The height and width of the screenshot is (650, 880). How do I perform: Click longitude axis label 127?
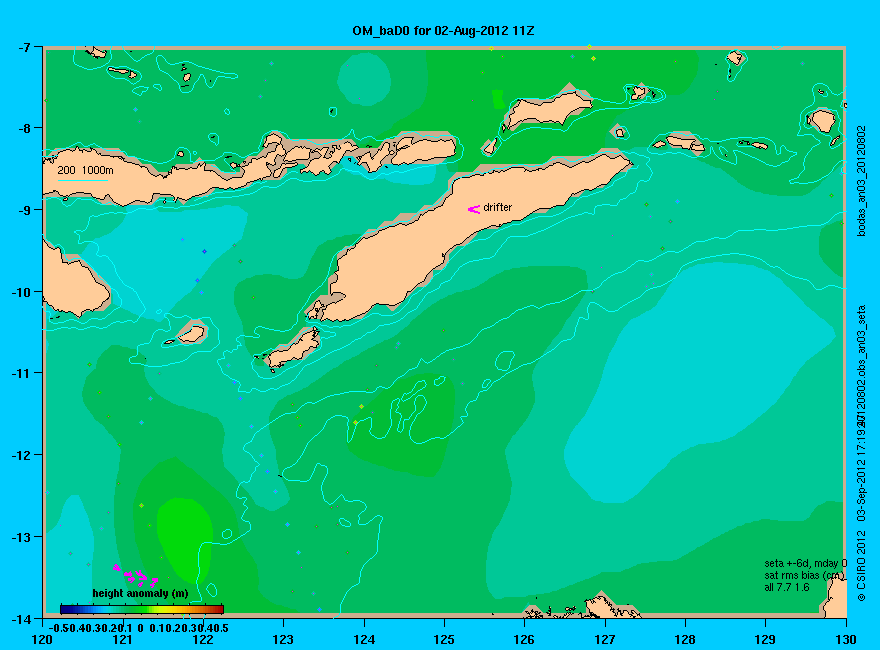point(604,639)
